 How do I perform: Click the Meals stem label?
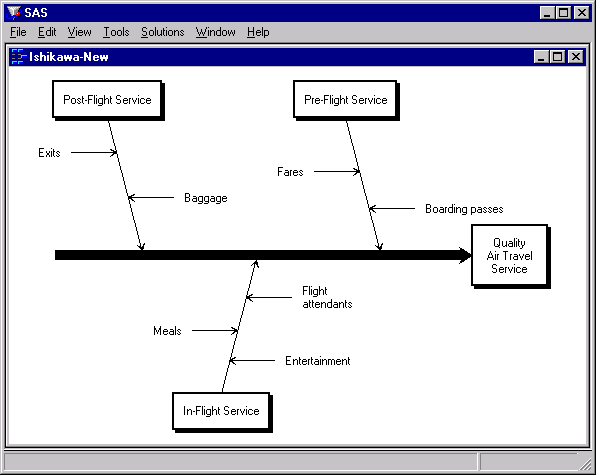click(167, 331)
